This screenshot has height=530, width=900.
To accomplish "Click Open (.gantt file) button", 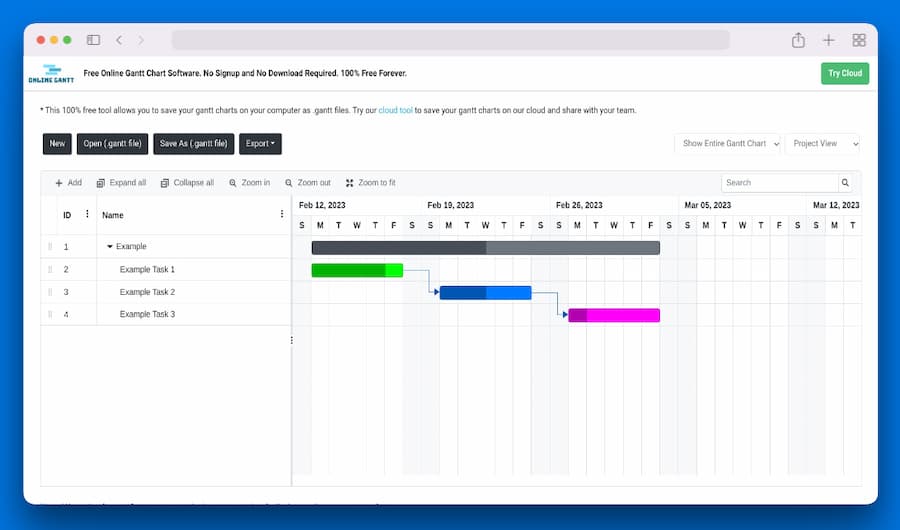I will pyautogui.click(x=112, y=144).
